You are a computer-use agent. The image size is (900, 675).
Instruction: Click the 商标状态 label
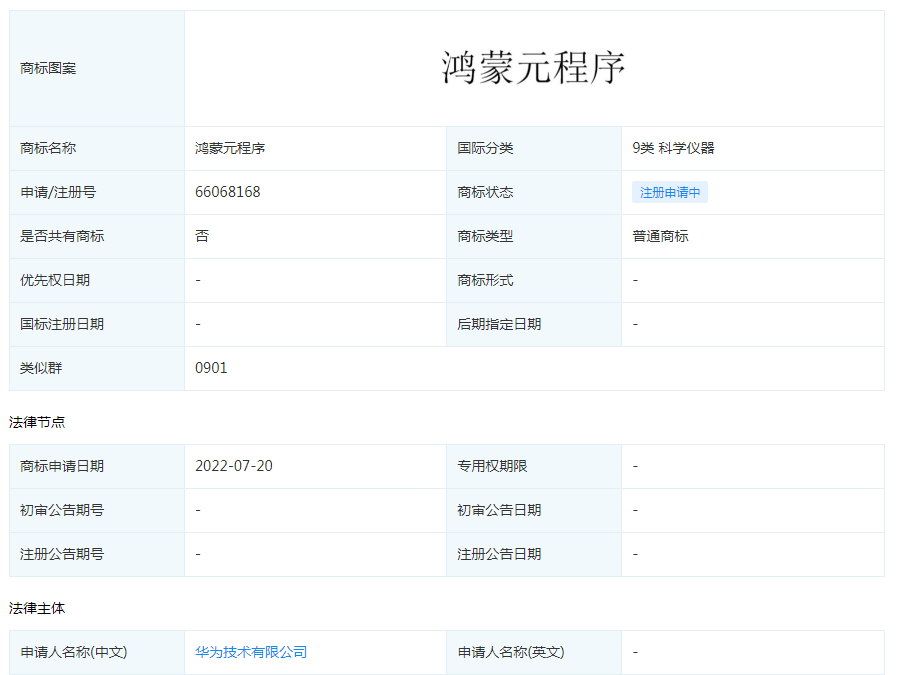(x=485, y=192)
